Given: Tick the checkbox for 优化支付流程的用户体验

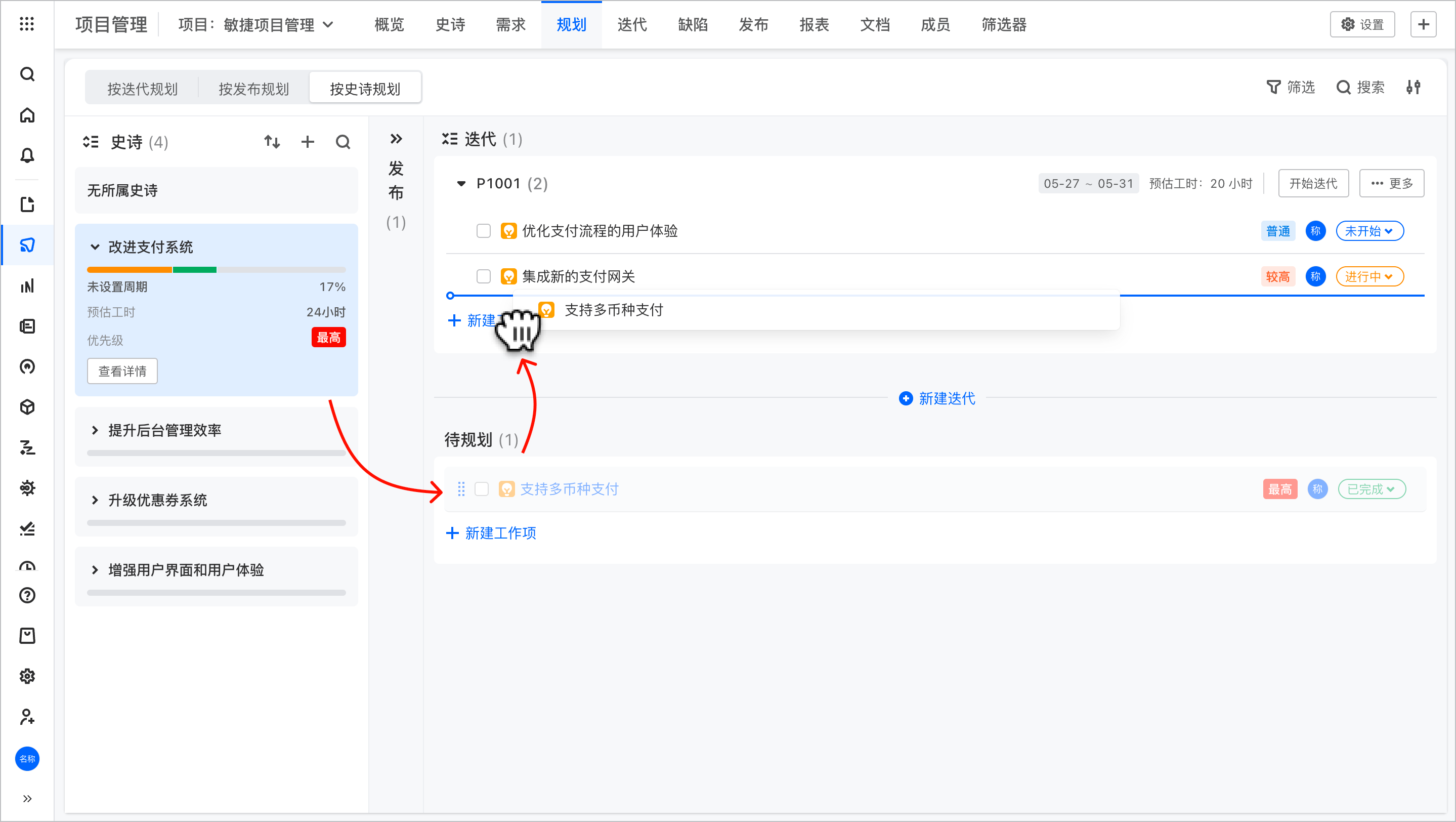Looking at the screenshot, I should (483, 231).
